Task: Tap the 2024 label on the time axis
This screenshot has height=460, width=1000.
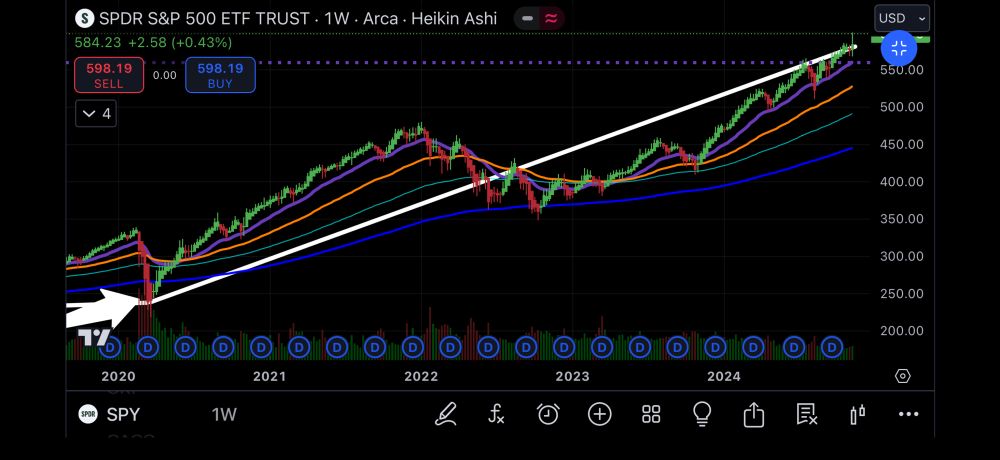Action: 724,376
